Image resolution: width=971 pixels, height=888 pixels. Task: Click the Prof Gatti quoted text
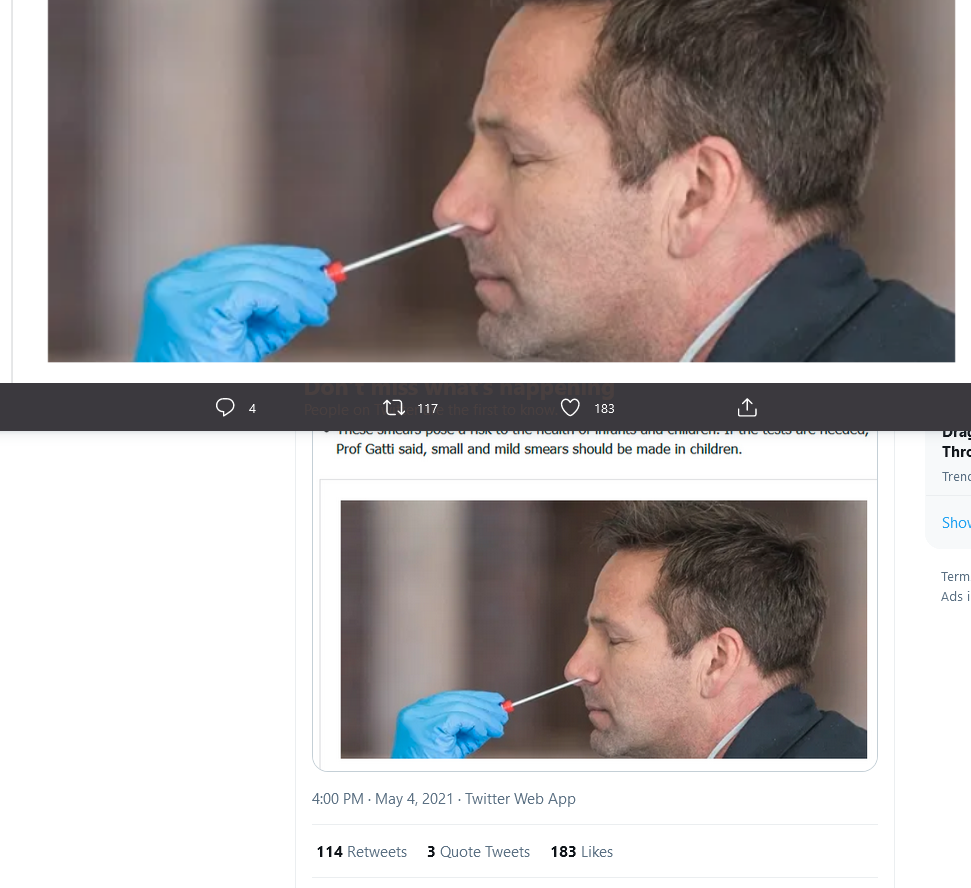tap(539, 449)
